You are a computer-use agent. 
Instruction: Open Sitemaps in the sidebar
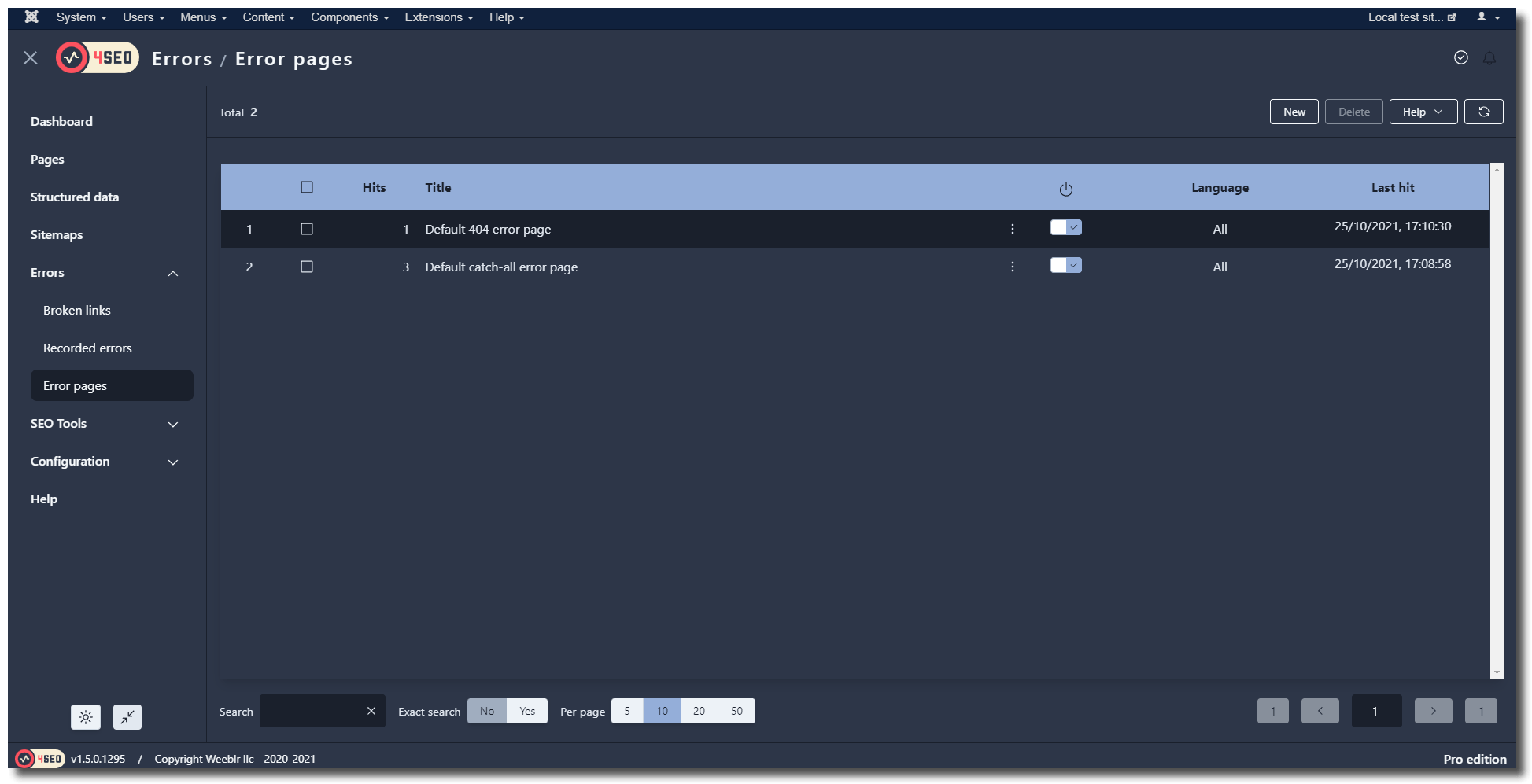pos(57,234)
